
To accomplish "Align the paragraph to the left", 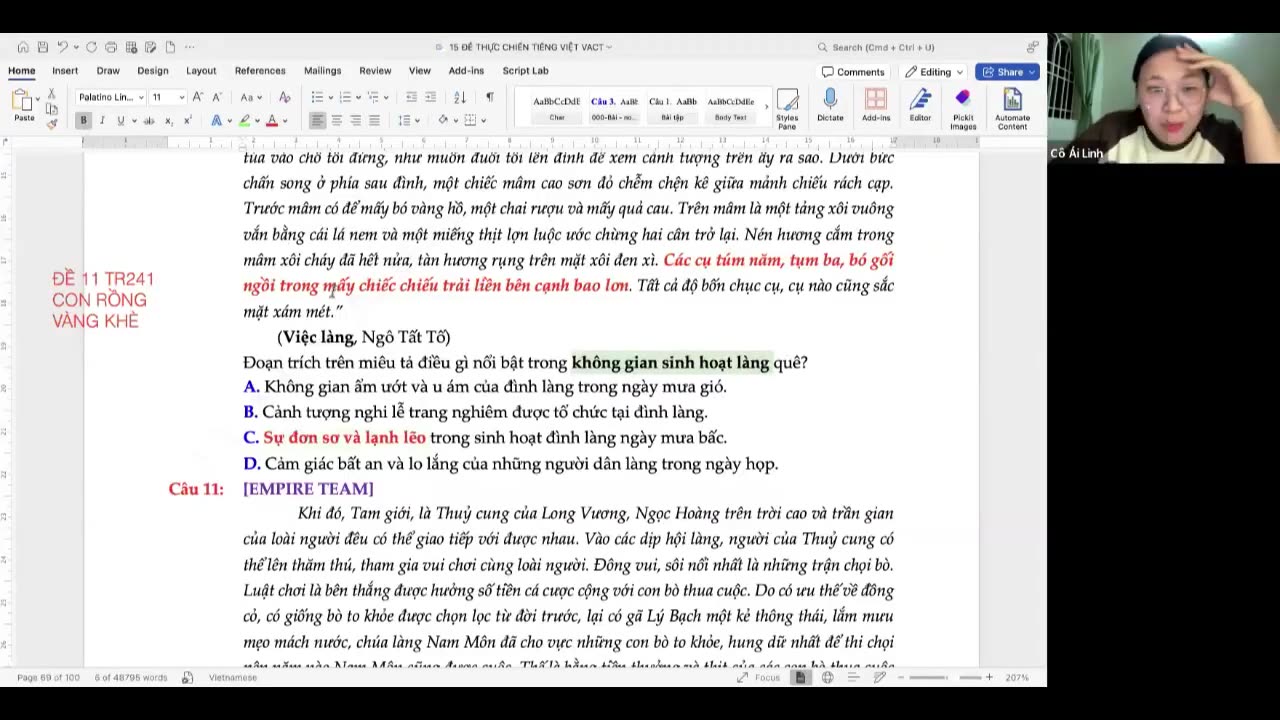I will (x=317, y=121).
